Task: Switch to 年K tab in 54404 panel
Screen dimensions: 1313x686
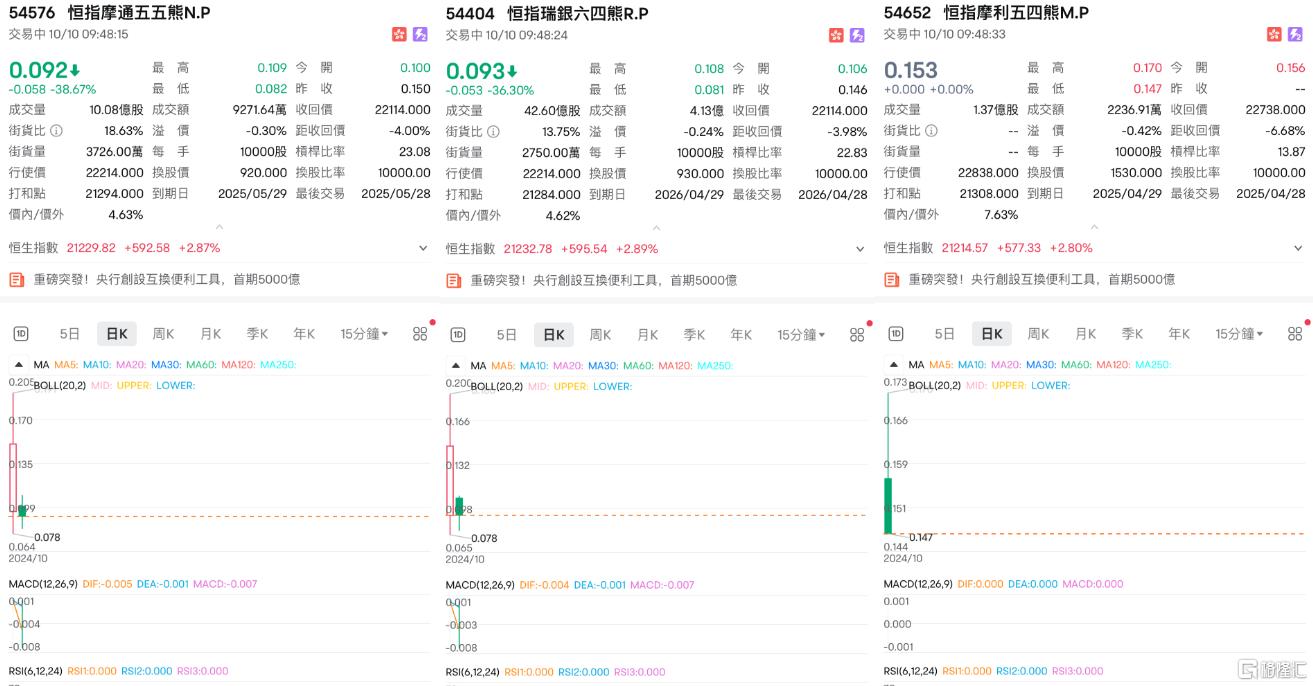Action: (x=741, y=334)
